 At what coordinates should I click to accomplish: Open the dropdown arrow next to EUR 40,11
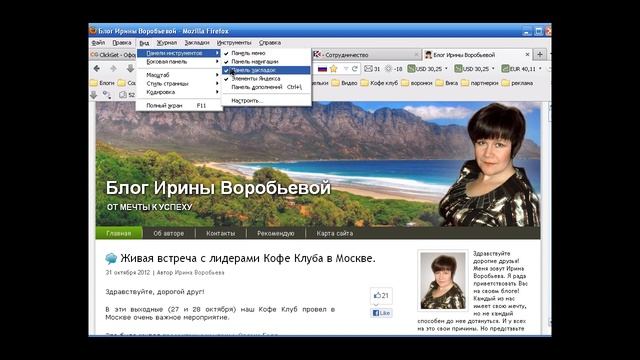click(x=540, y=69)
